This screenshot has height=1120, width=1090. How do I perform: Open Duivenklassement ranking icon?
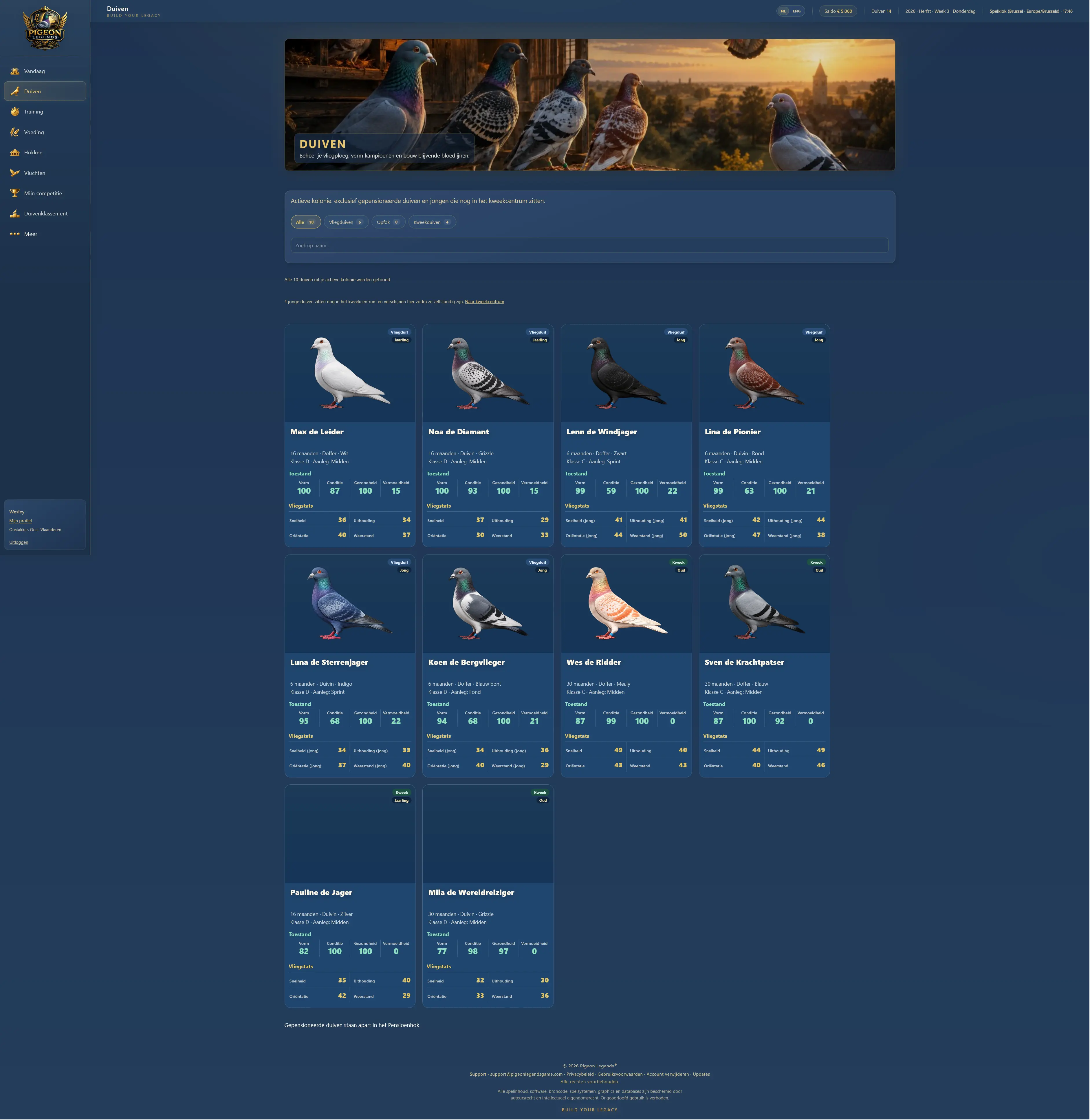pos(15,214)
